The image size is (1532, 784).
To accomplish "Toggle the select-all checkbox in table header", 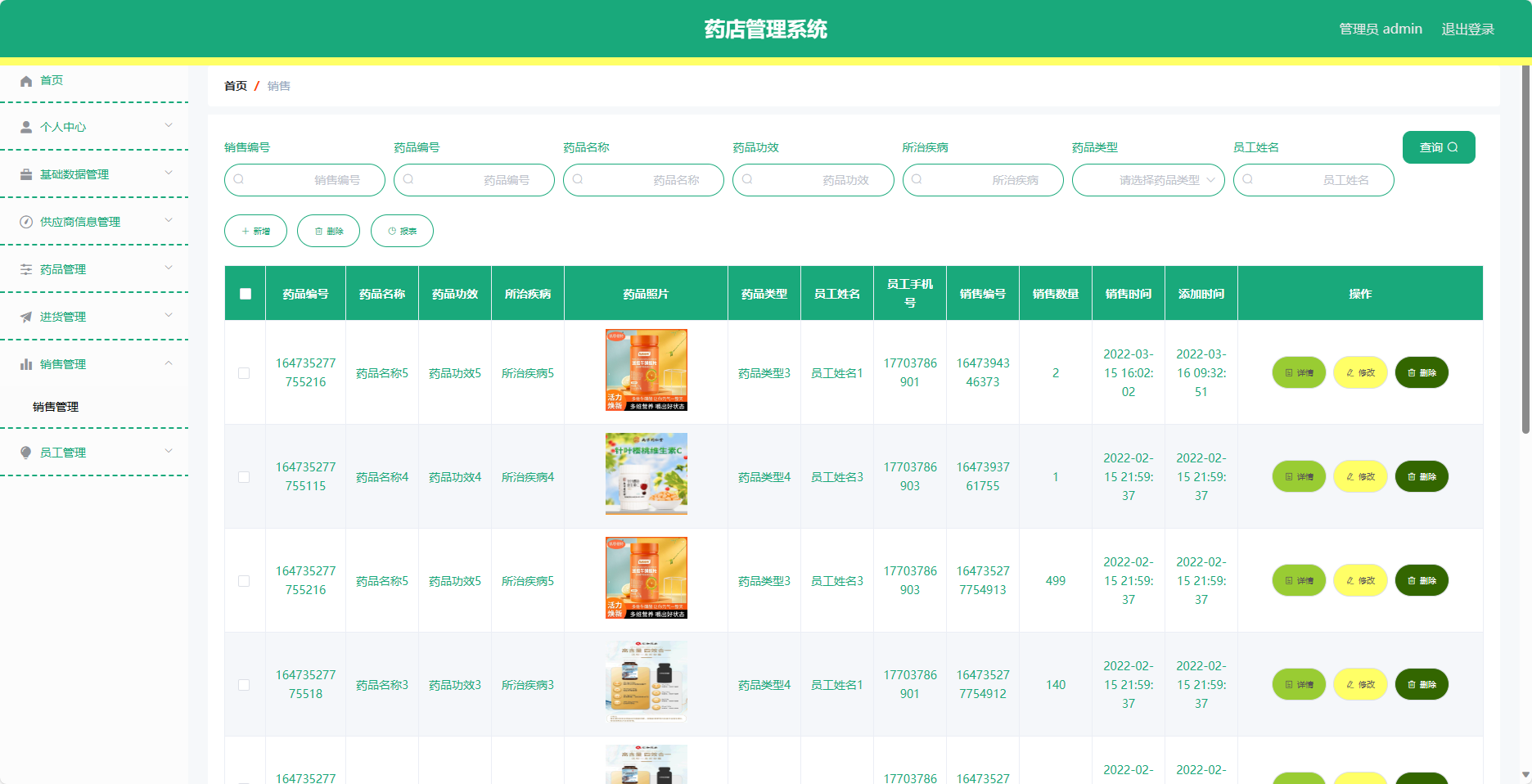I will click(x=246, y=294).
